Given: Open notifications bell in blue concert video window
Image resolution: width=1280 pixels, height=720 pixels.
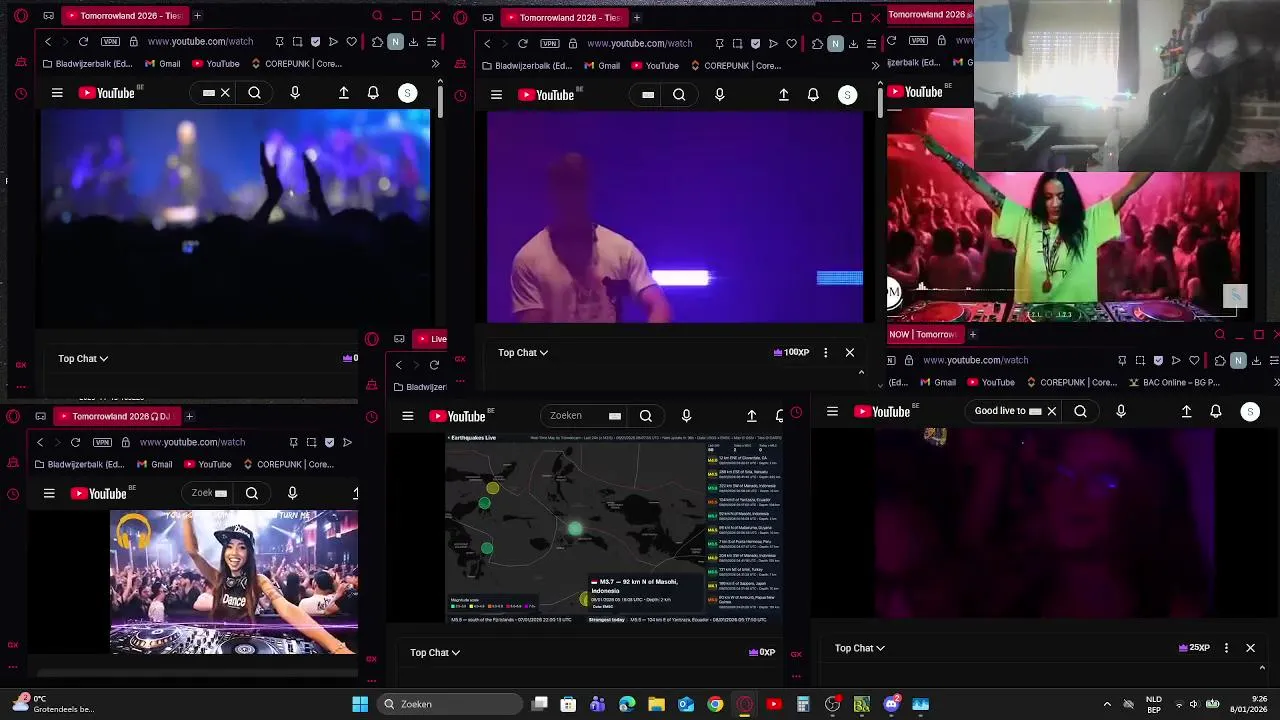Looking at the screenshot, I should point(373,93).
